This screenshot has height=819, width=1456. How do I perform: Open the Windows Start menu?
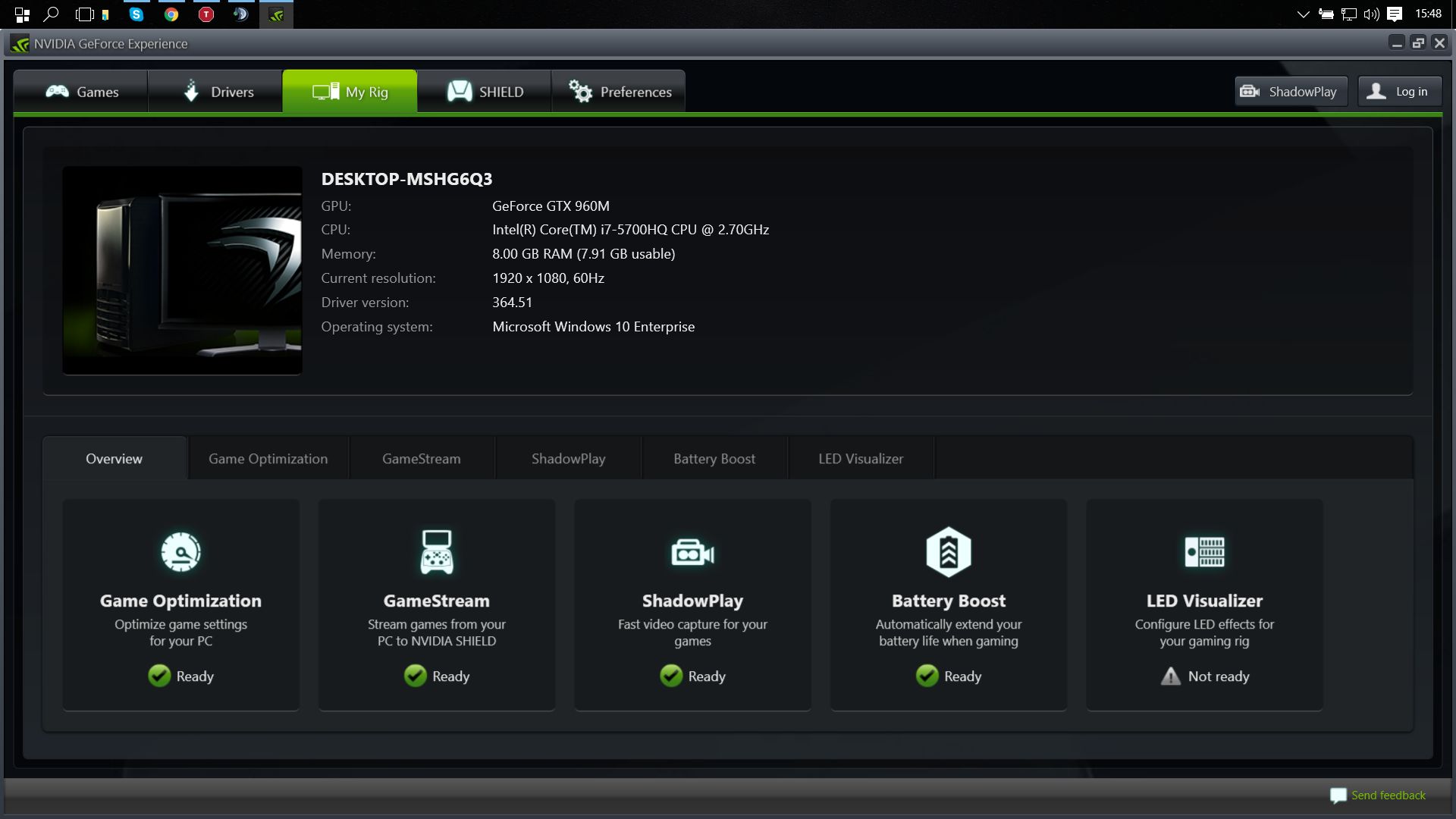coord(22,14)
